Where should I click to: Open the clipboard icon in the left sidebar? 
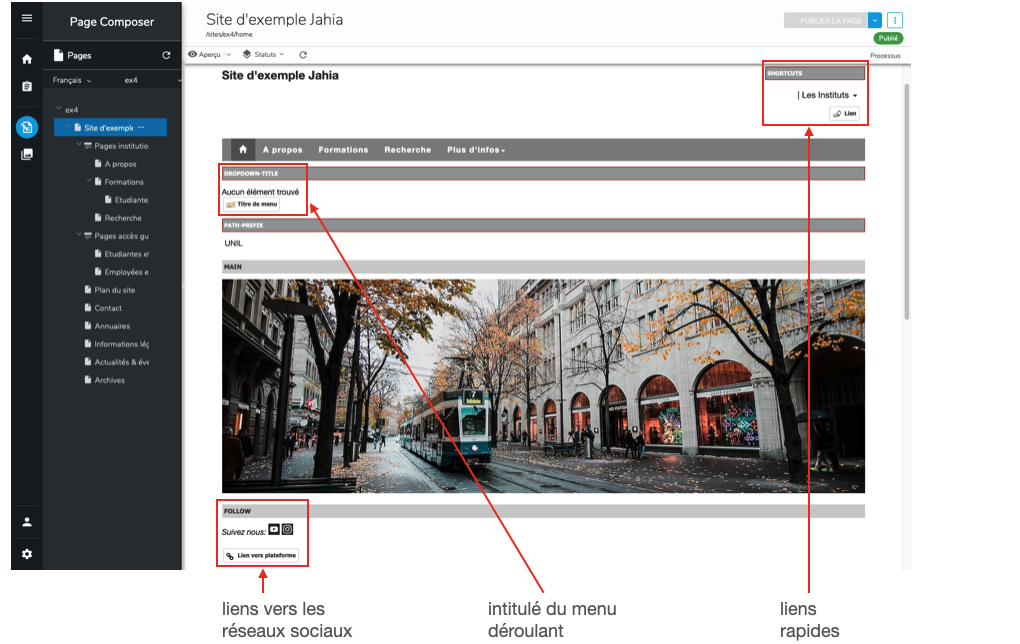tap(27, 87)
